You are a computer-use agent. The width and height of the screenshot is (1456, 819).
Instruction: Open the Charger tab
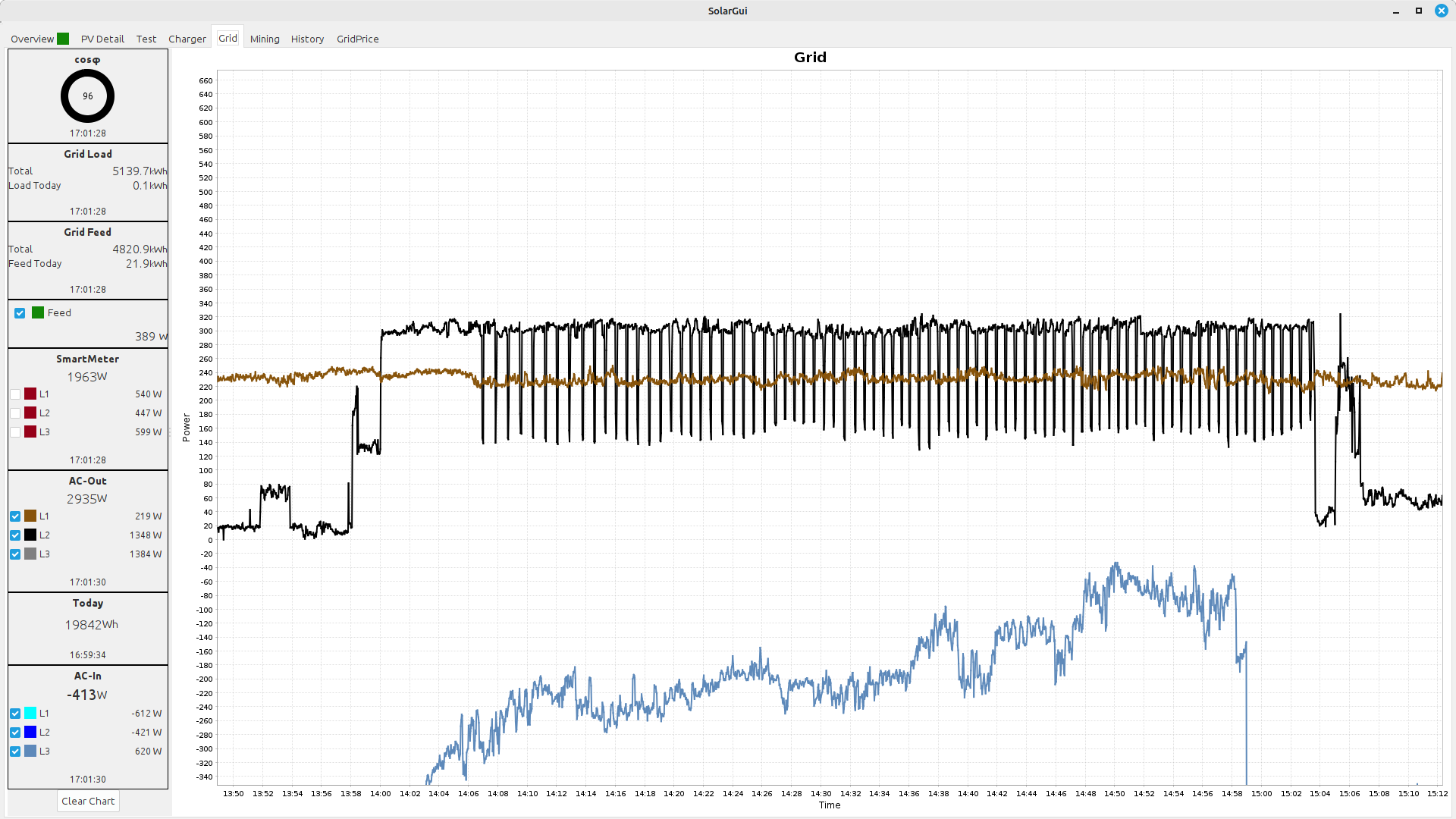pos(187,39)
